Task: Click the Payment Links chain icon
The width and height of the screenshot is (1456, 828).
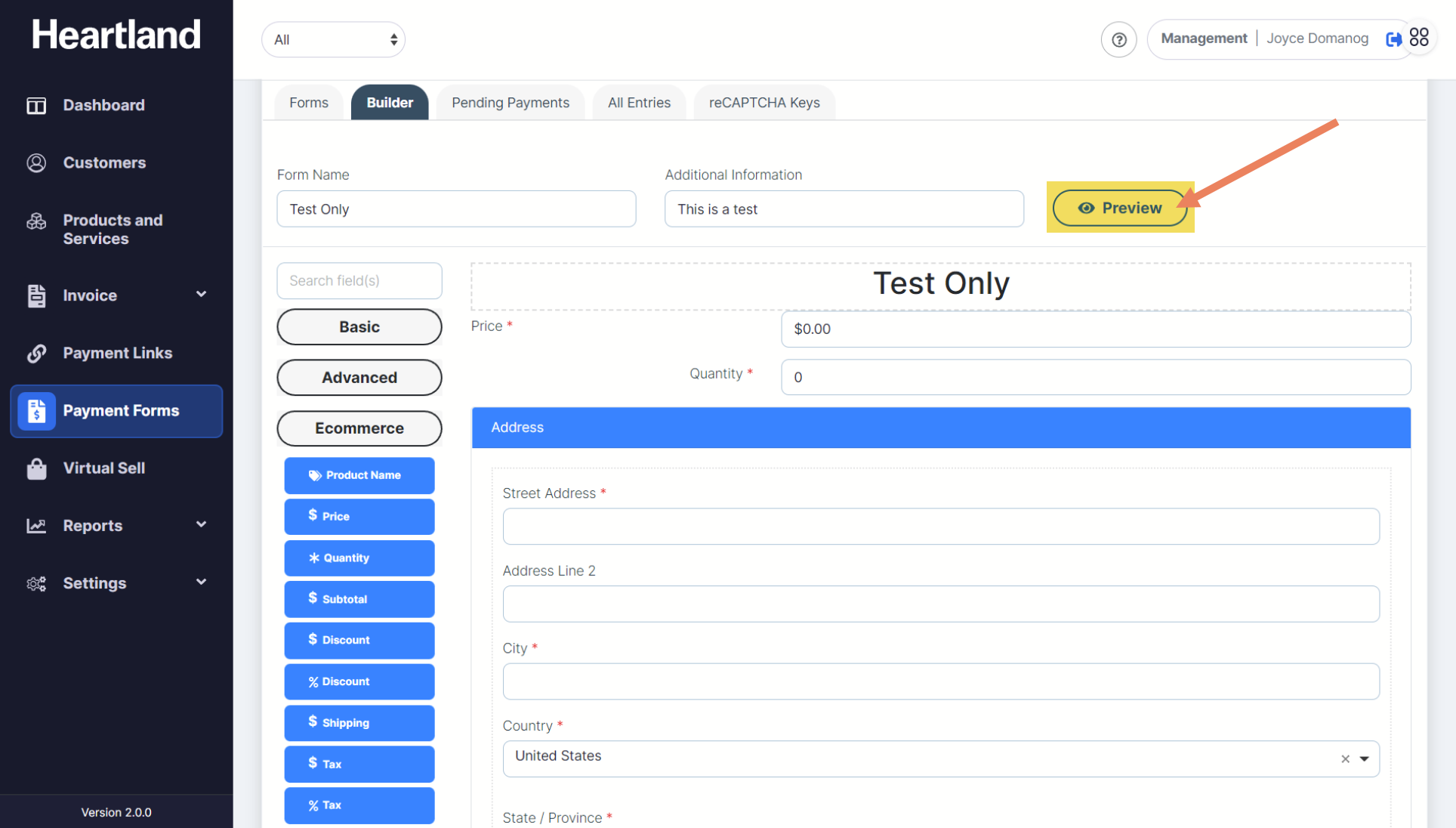Action: pyautogui.click(x=36, y=354)
